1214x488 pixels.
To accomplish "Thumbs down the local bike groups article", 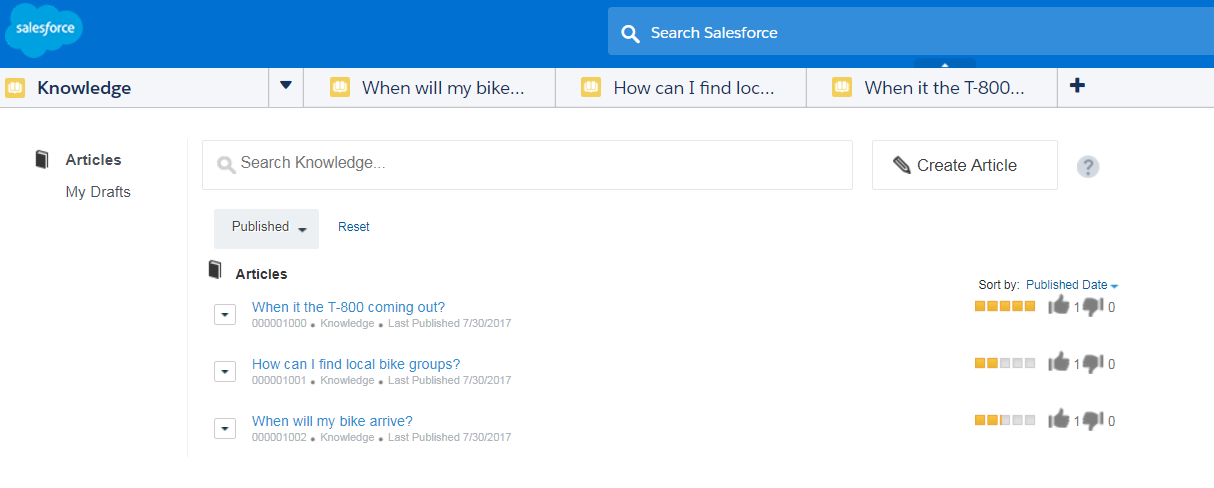I will [1093, 364].
